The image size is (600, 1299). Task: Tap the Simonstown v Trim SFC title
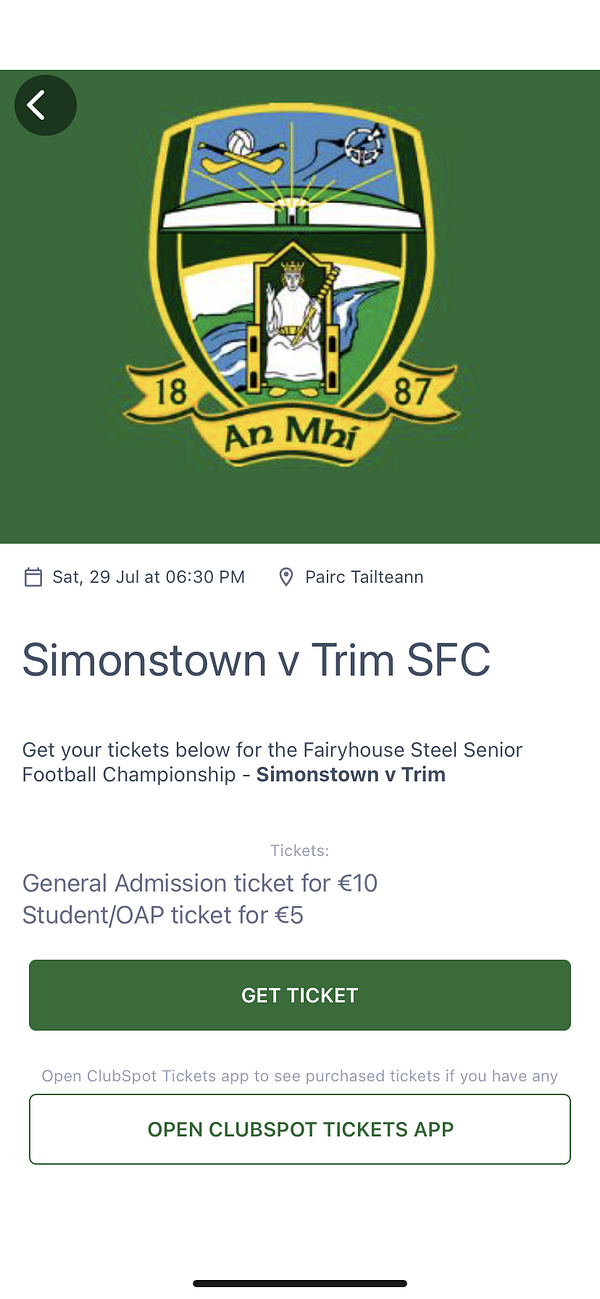coord(256,659)
